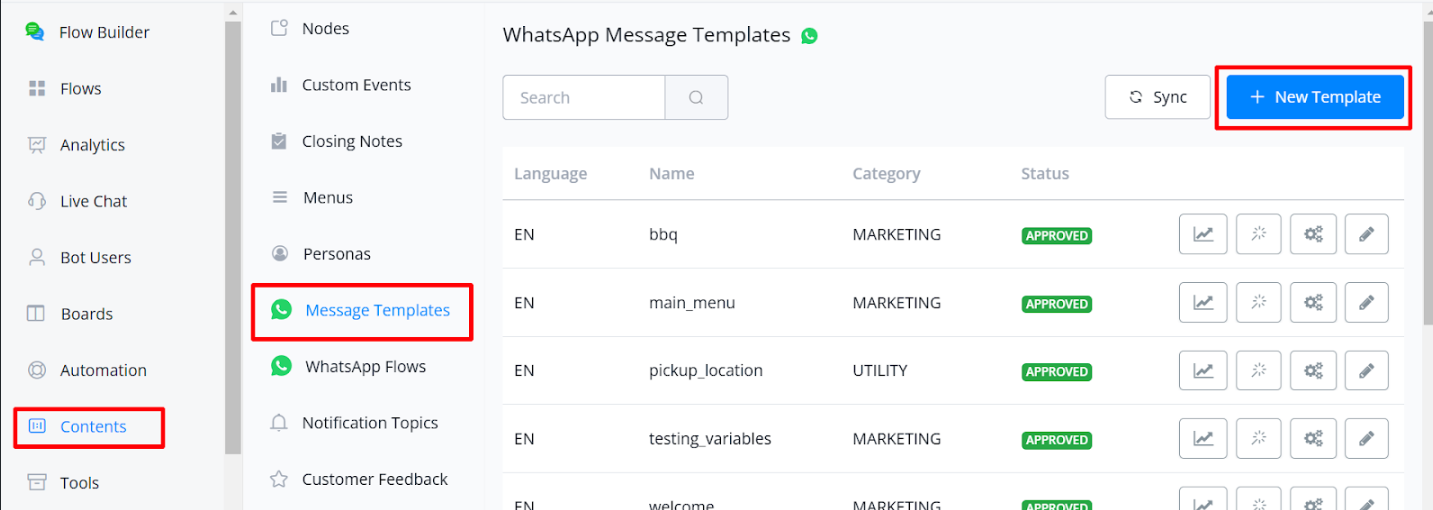The height and width of the screenshot is (510, 1433).
Task: Go to Live Chat section
Action: [93, 201]
